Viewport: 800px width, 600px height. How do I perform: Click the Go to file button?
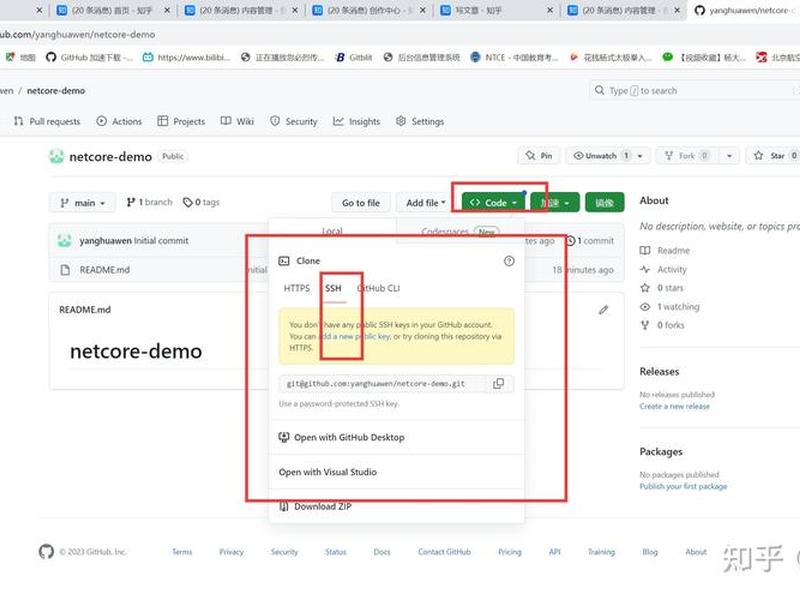pos(361,203)
